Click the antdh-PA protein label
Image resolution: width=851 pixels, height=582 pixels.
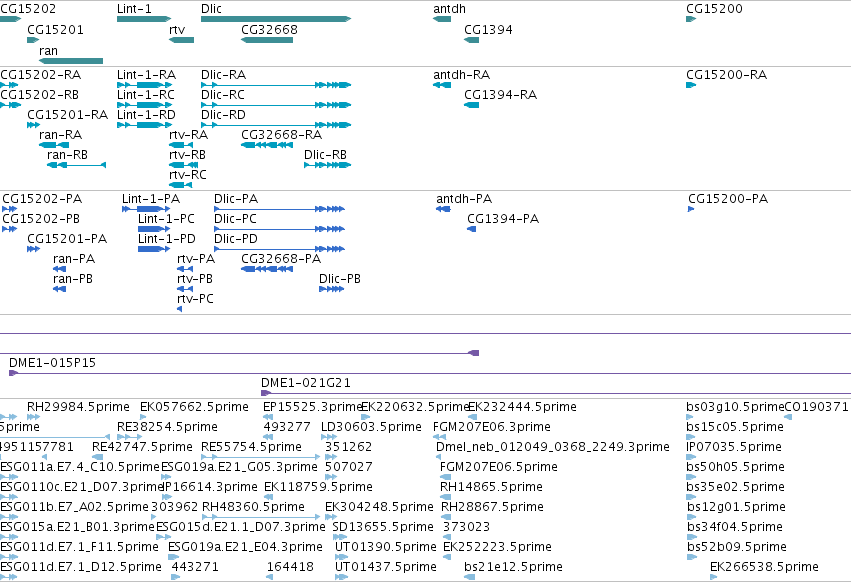pyautogui.click(x=464, y=199)
